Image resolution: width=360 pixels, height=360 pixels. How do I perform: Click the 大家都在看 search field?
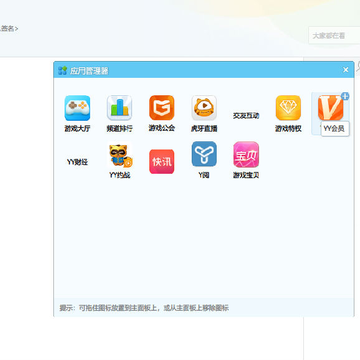click(334, 36)
